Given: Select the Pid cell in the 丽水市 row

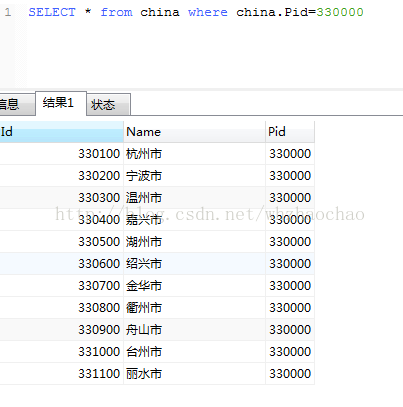Looking at the screenshot, I should click(x=290, y=374).
